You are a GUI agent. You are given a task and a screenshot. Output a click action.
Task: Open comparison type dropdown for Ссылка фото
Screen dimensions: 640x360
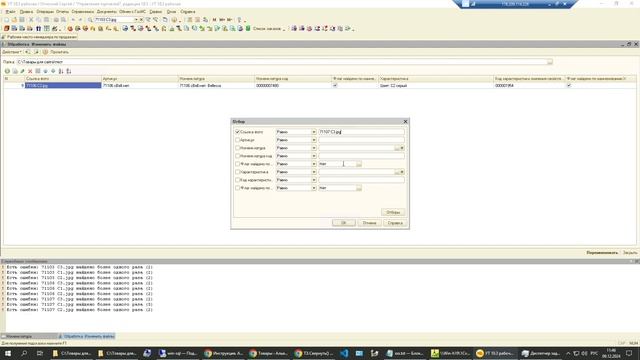[x=314, y=132]
